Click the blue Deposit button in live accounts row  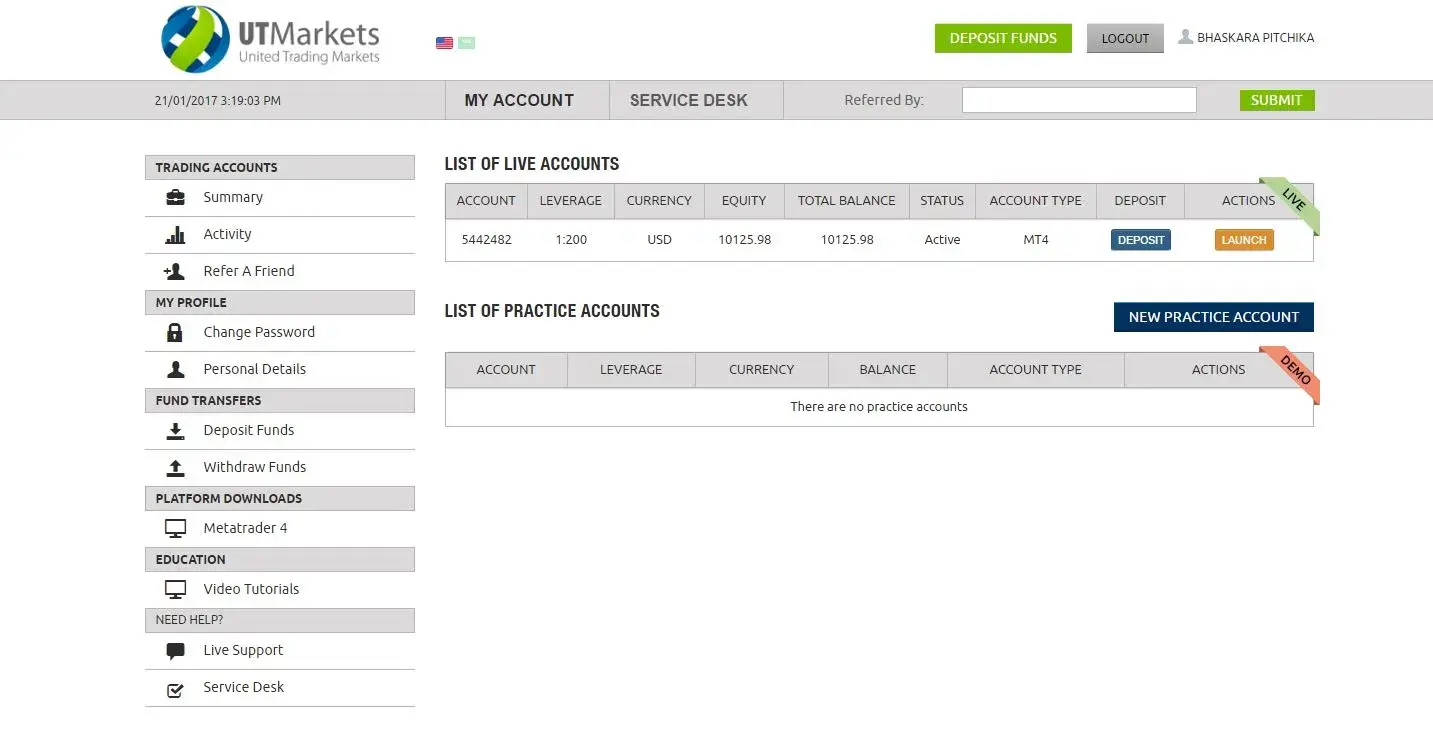[1140, 240]
